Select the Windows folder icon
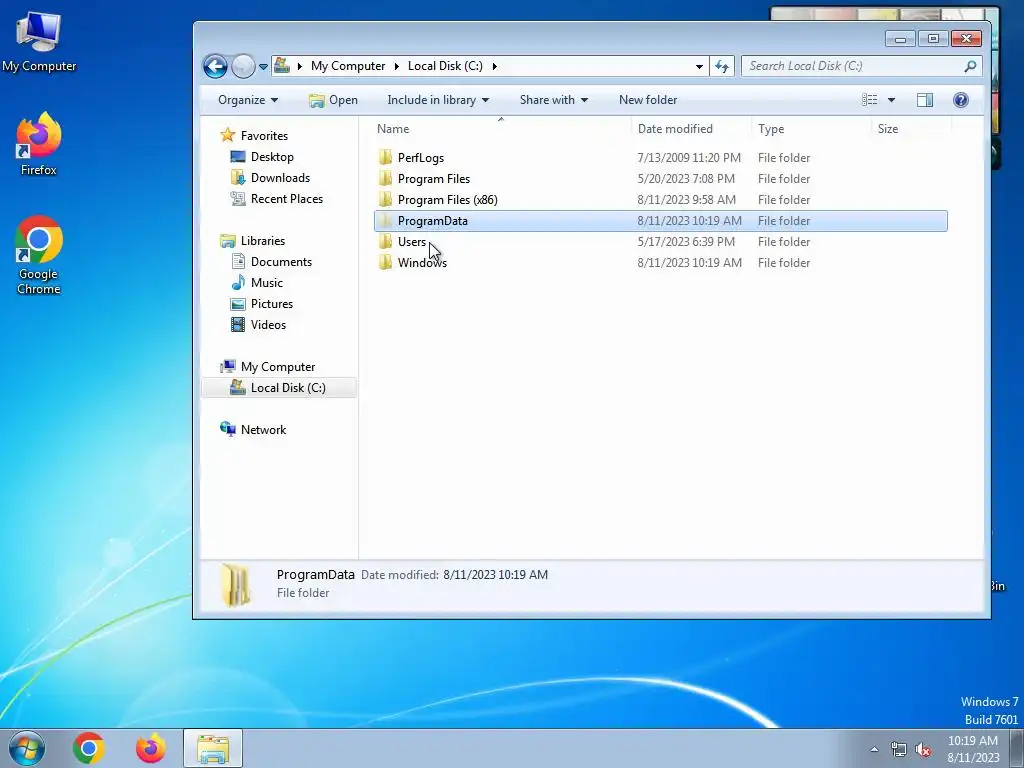Screen dimensions: 1024x768 (385, 263)
